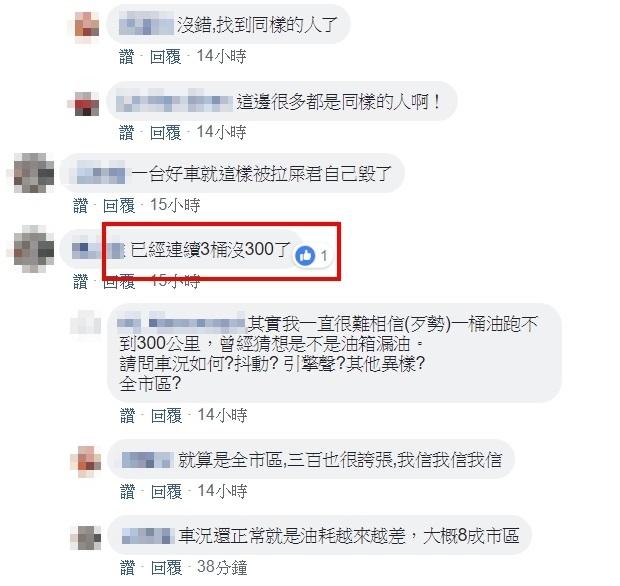Like the 沒錯,找到同樣的人了 comment

pos(127,57)
